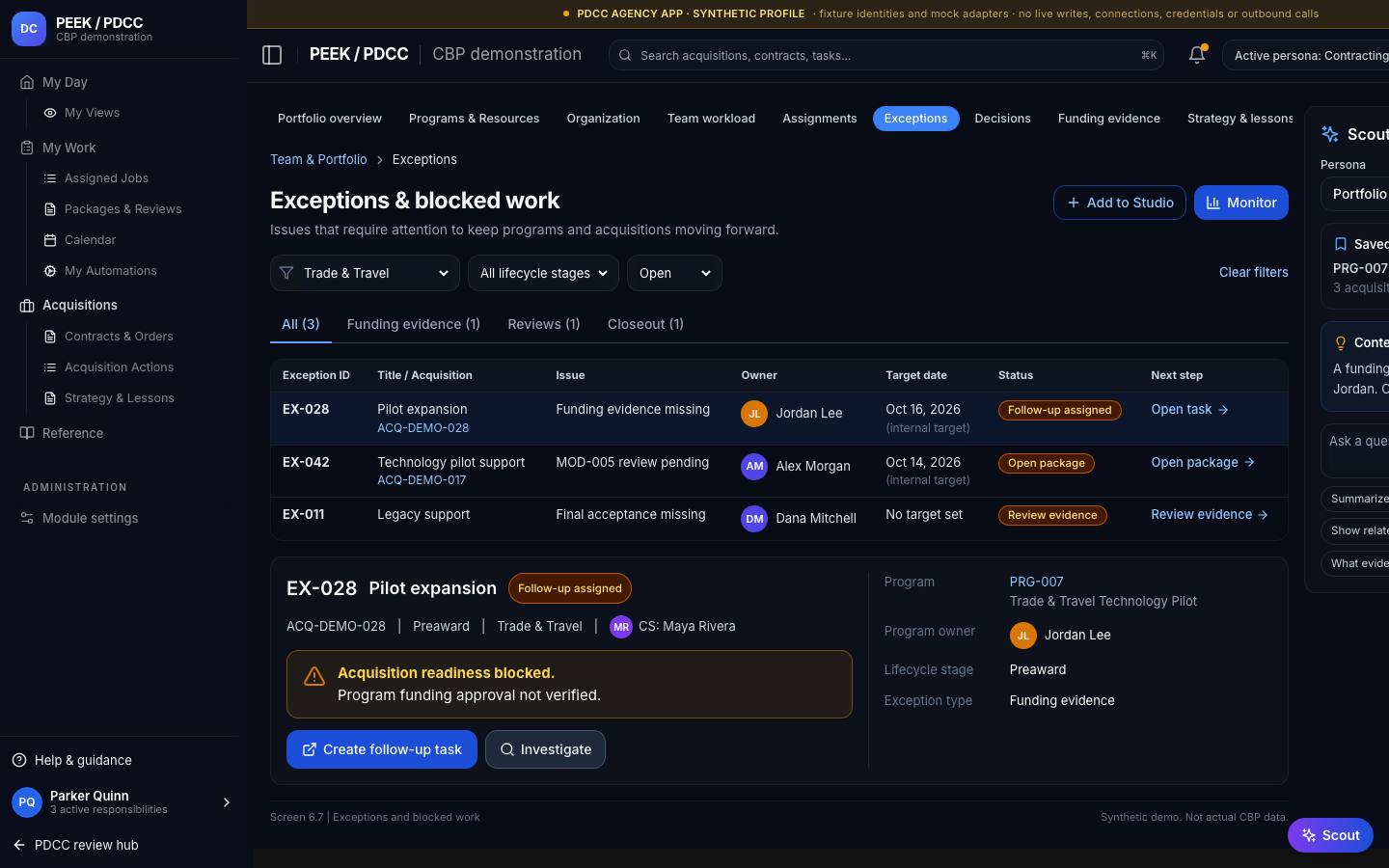This screenshot has width=1389, height=868.
Task: Click the search magnifier icon
Action: point(625,56)
